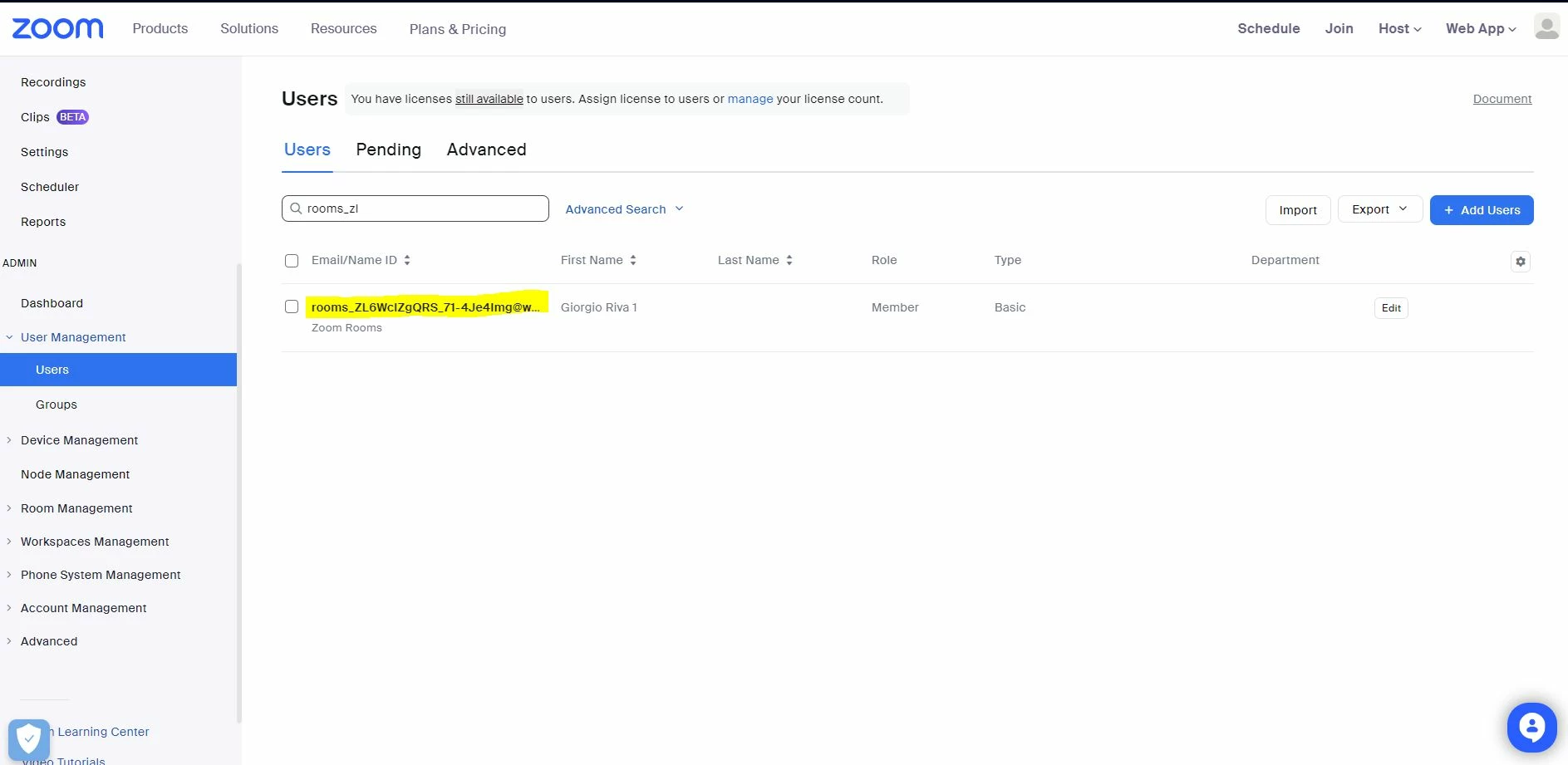
Task: Open the Document link
Action: (1502, 99)
